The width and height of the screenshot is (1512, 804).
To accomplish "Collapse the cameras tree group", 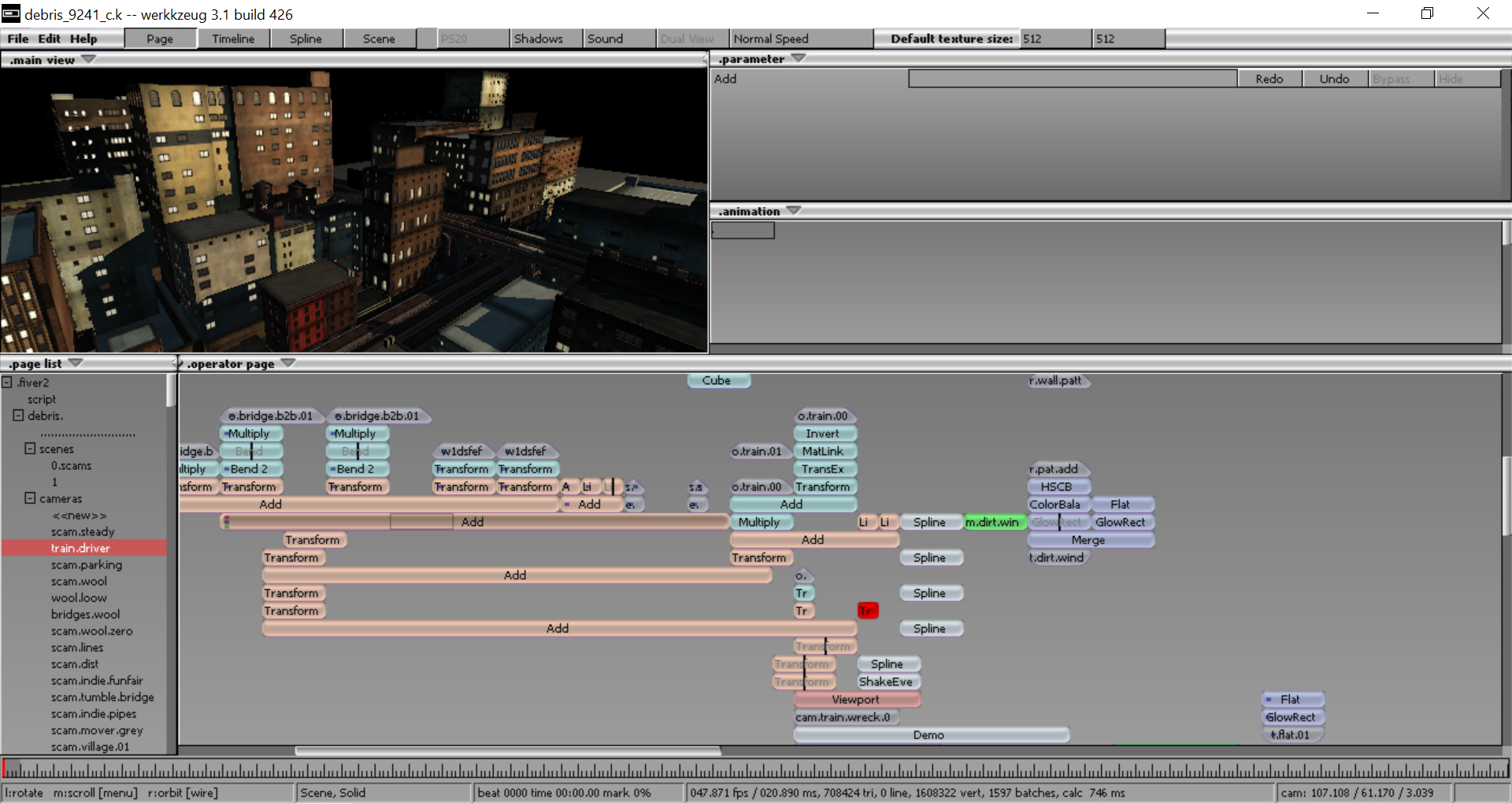I will pyautogui.click(x=30, y=498).
